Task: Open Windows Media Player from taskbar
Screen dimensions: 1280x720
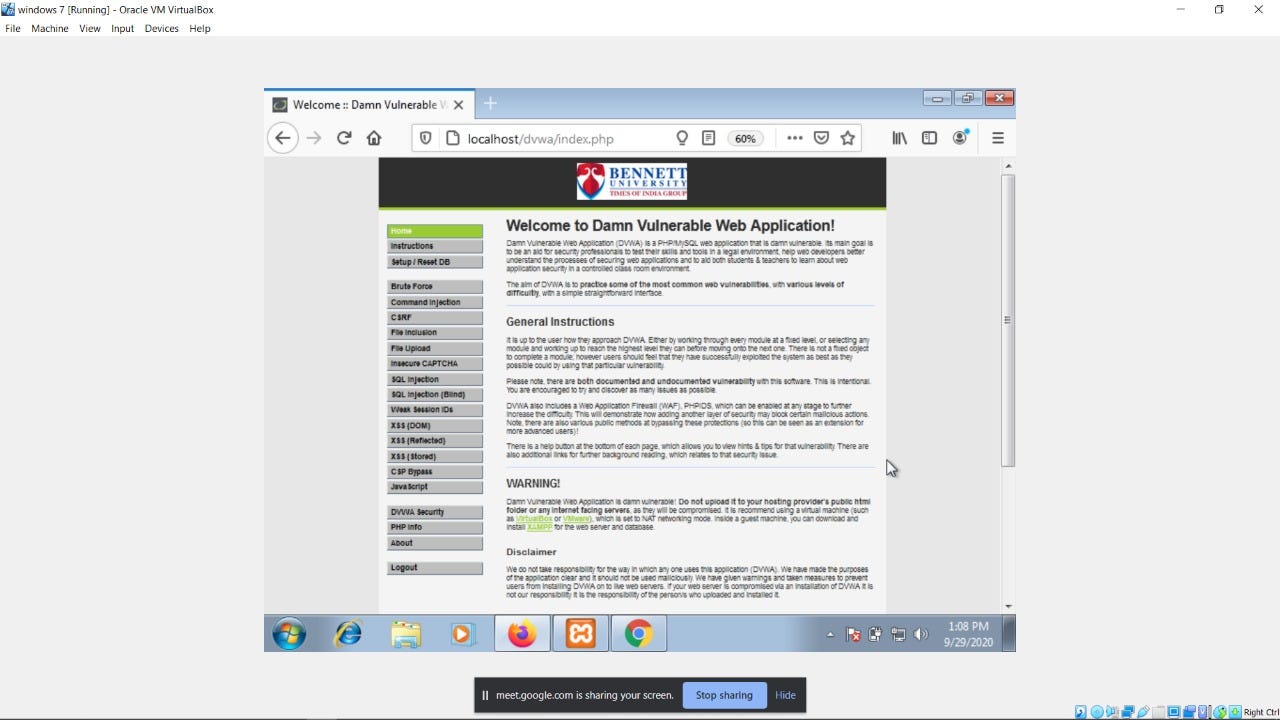Action: [462, 634]
